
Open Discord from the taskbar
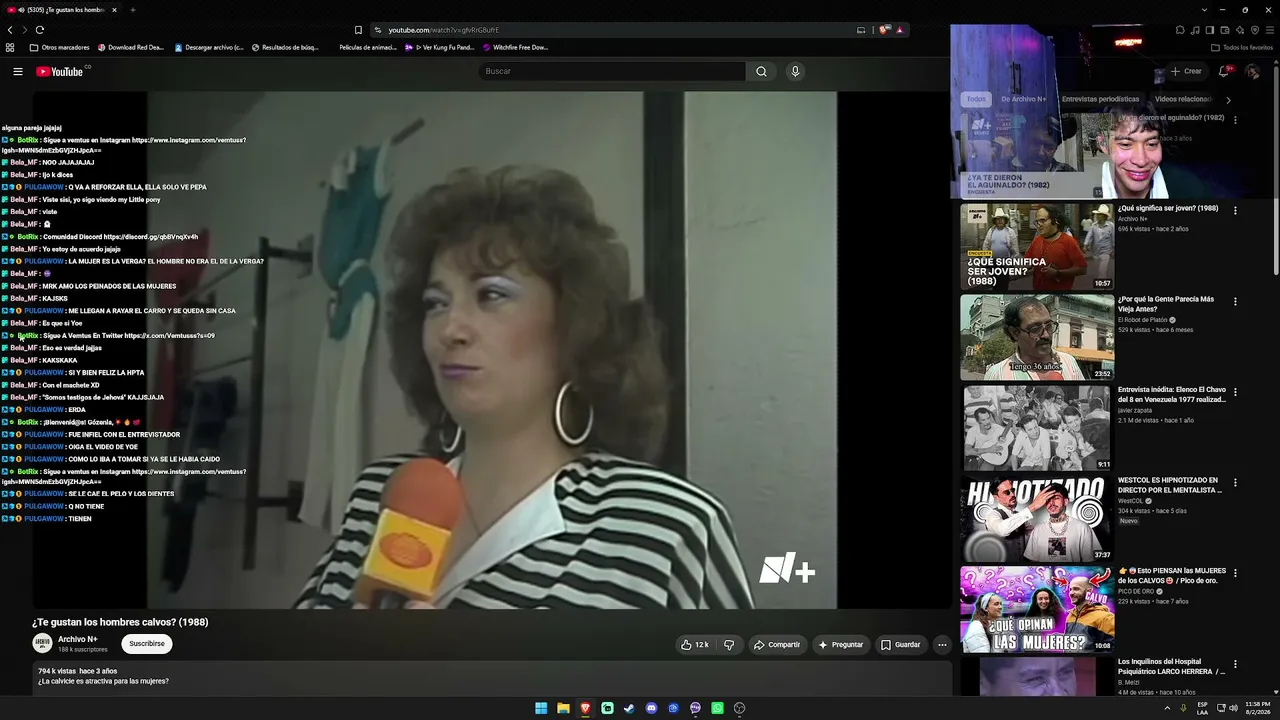(x=651, y=708)
